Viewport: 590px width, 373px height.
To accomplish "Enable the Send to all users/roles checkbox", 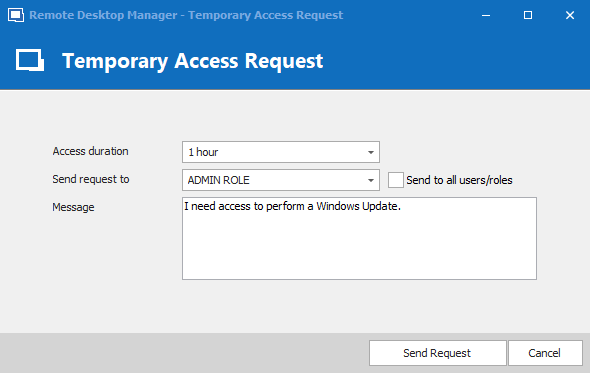I will (396, 180).
